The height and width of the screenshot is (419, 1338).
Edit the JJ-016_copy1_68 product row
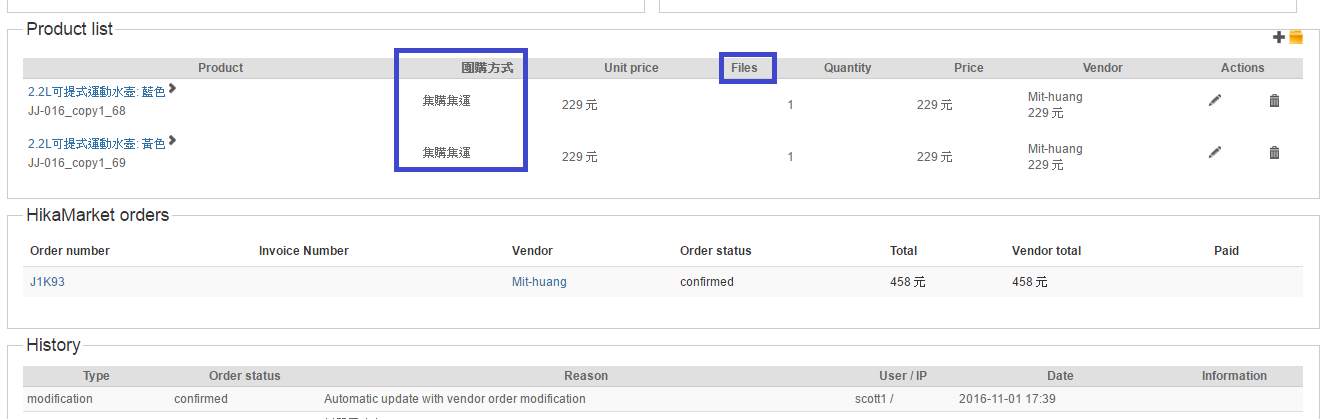(1215, 100)
